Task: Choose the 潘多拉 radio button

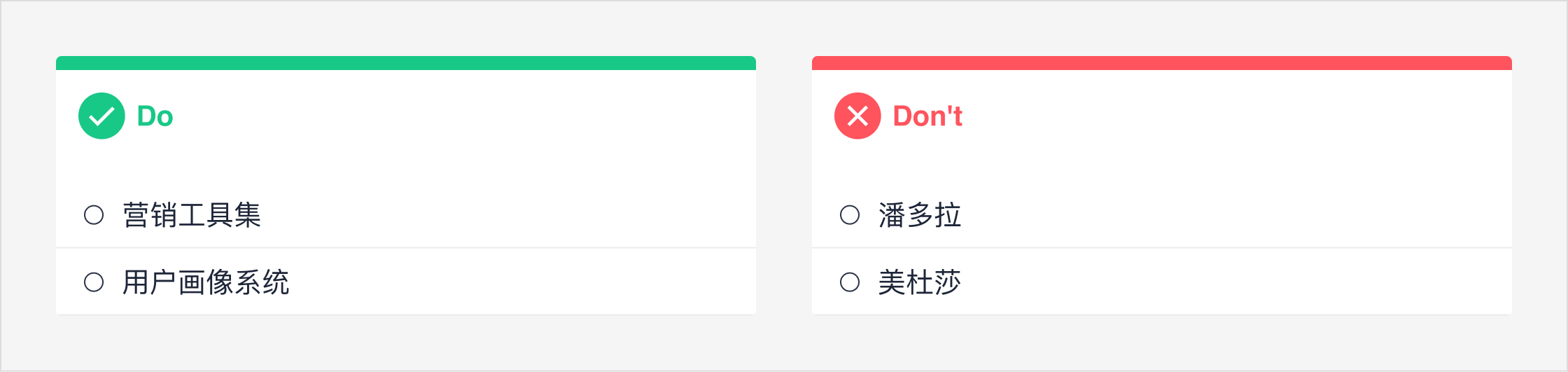Action: 850,214
